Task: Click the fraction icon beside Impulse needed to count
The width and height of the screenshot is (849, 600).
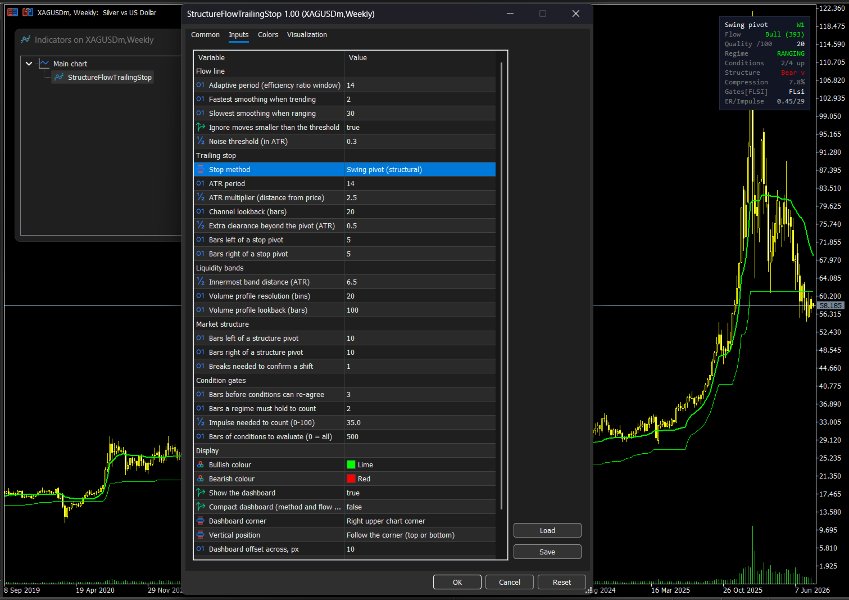Action: 201,422
